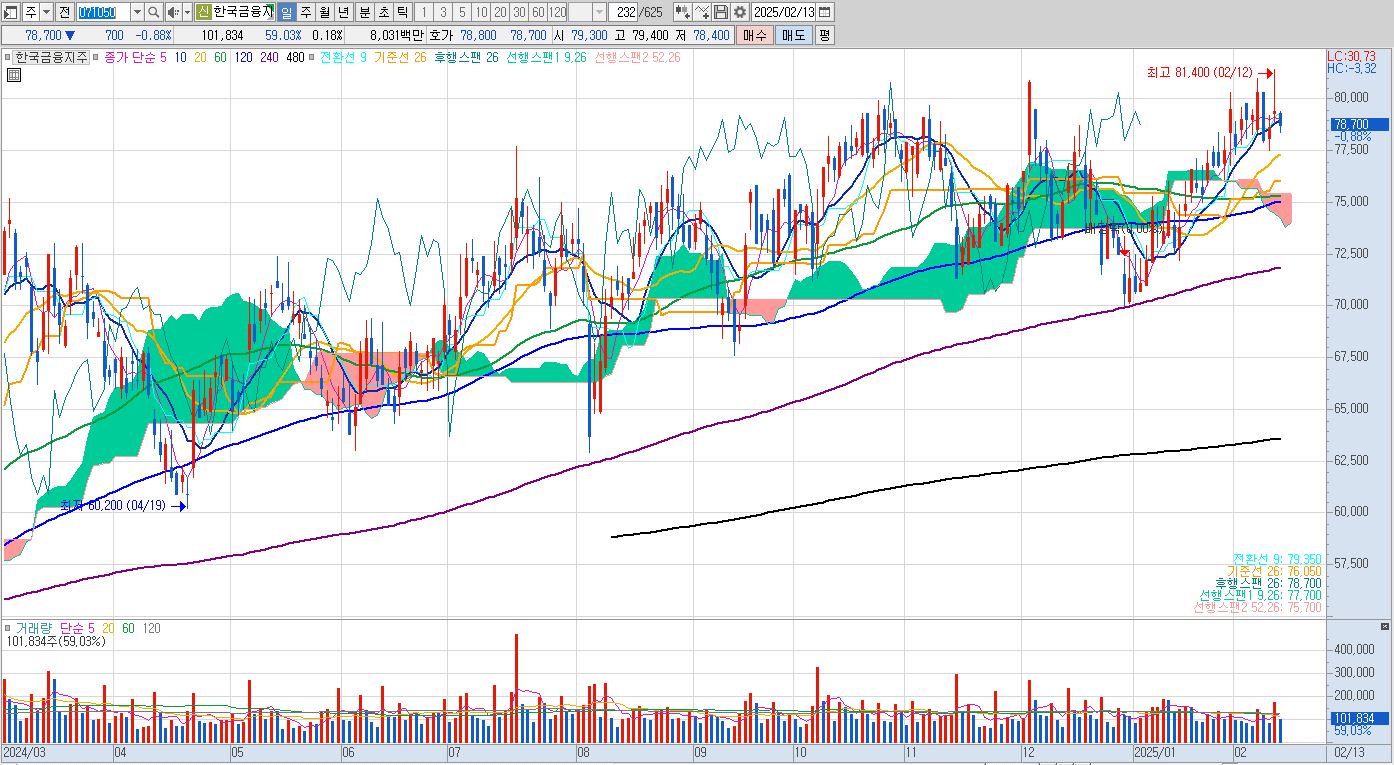This screenshot has height=765, width=1394.
Task: Click the 평 button
Action: 824,35
